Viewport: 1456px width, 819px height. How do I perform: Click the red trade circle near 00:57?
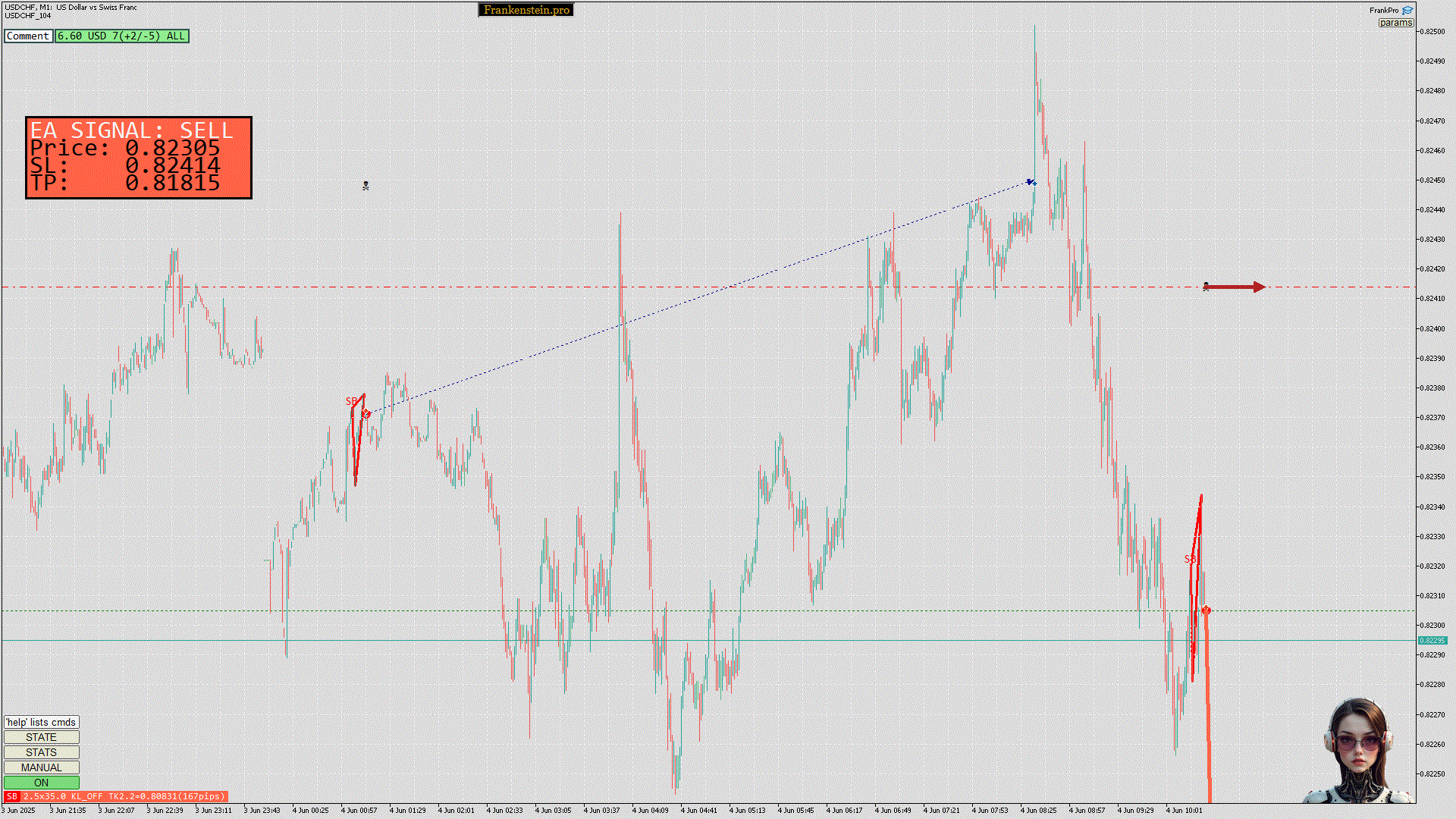tap(366, 413)
